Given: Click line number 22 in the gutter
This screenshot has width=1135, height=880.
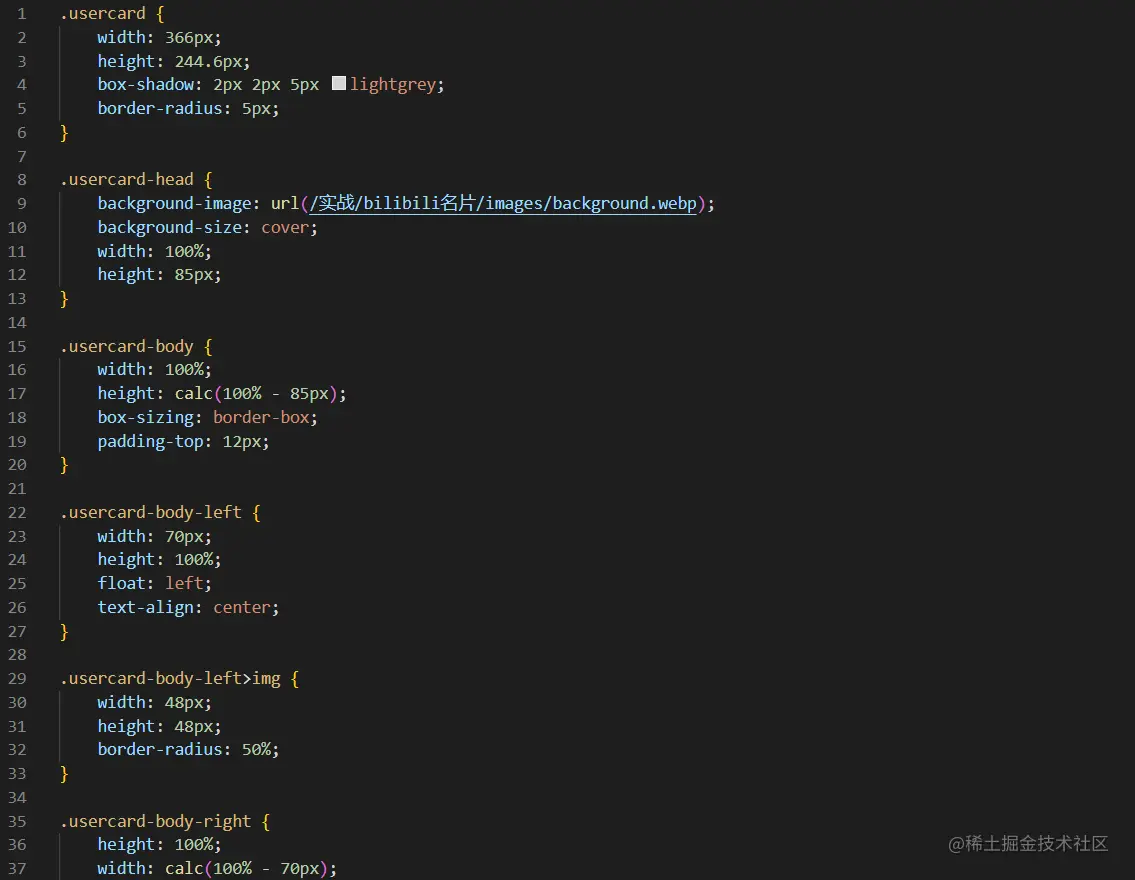Looking at the screenshot, I should click(x=17, y=512).
